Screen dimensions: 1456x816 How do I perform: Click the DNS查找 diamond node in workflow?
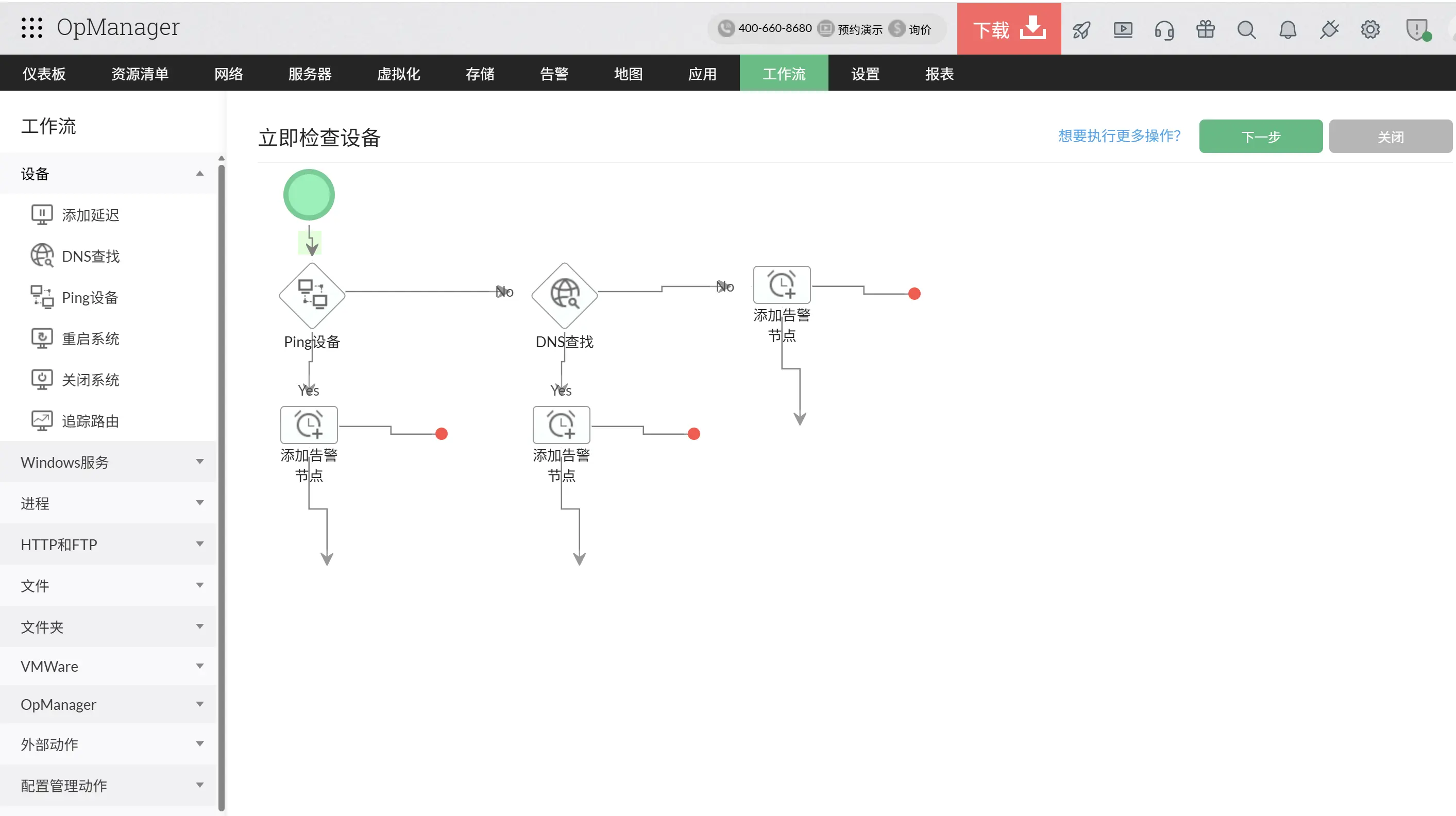tap(564, 296)
